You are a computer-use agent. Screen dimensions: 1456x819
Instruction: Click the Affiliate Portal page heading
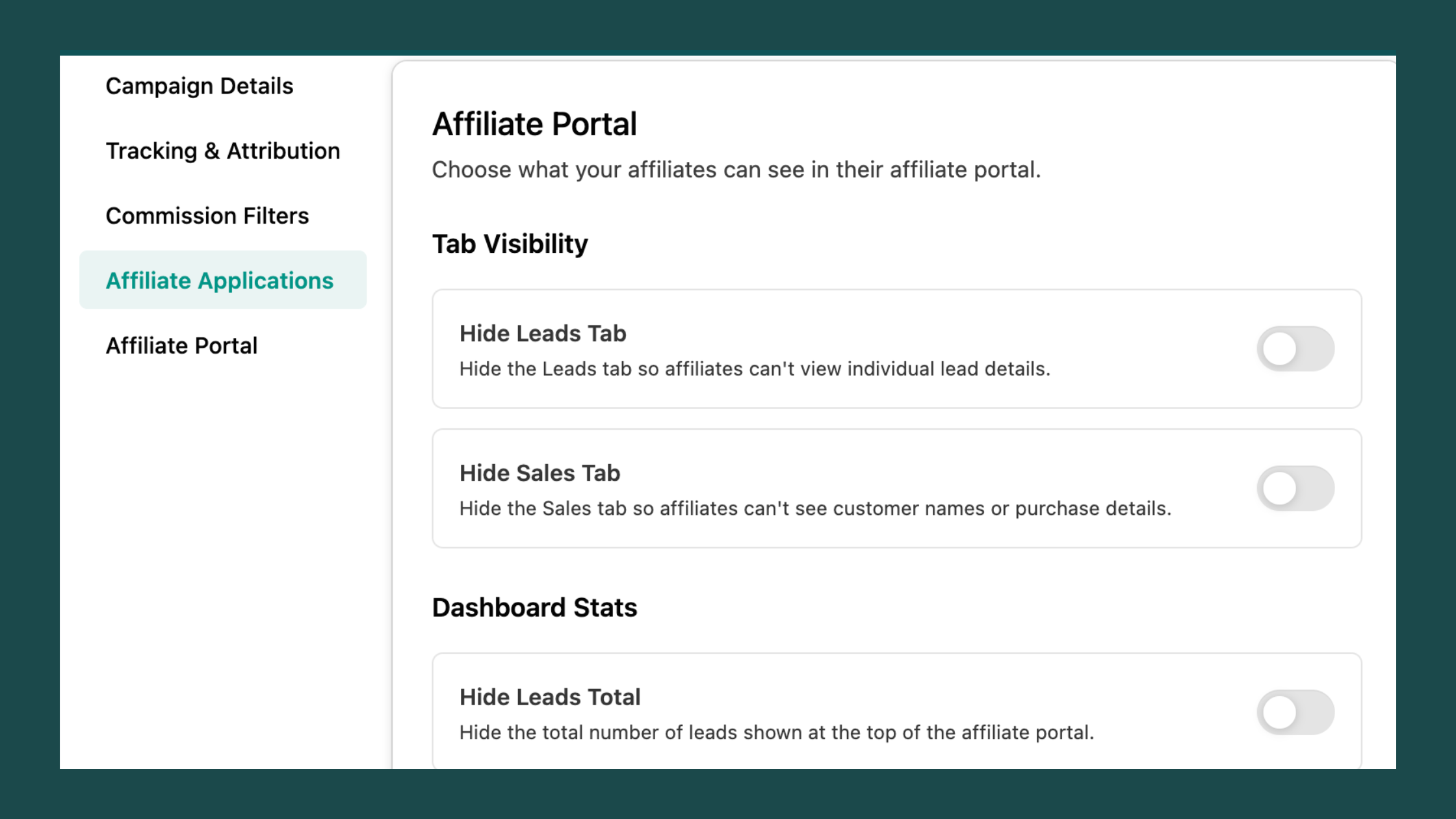[534, 123]
